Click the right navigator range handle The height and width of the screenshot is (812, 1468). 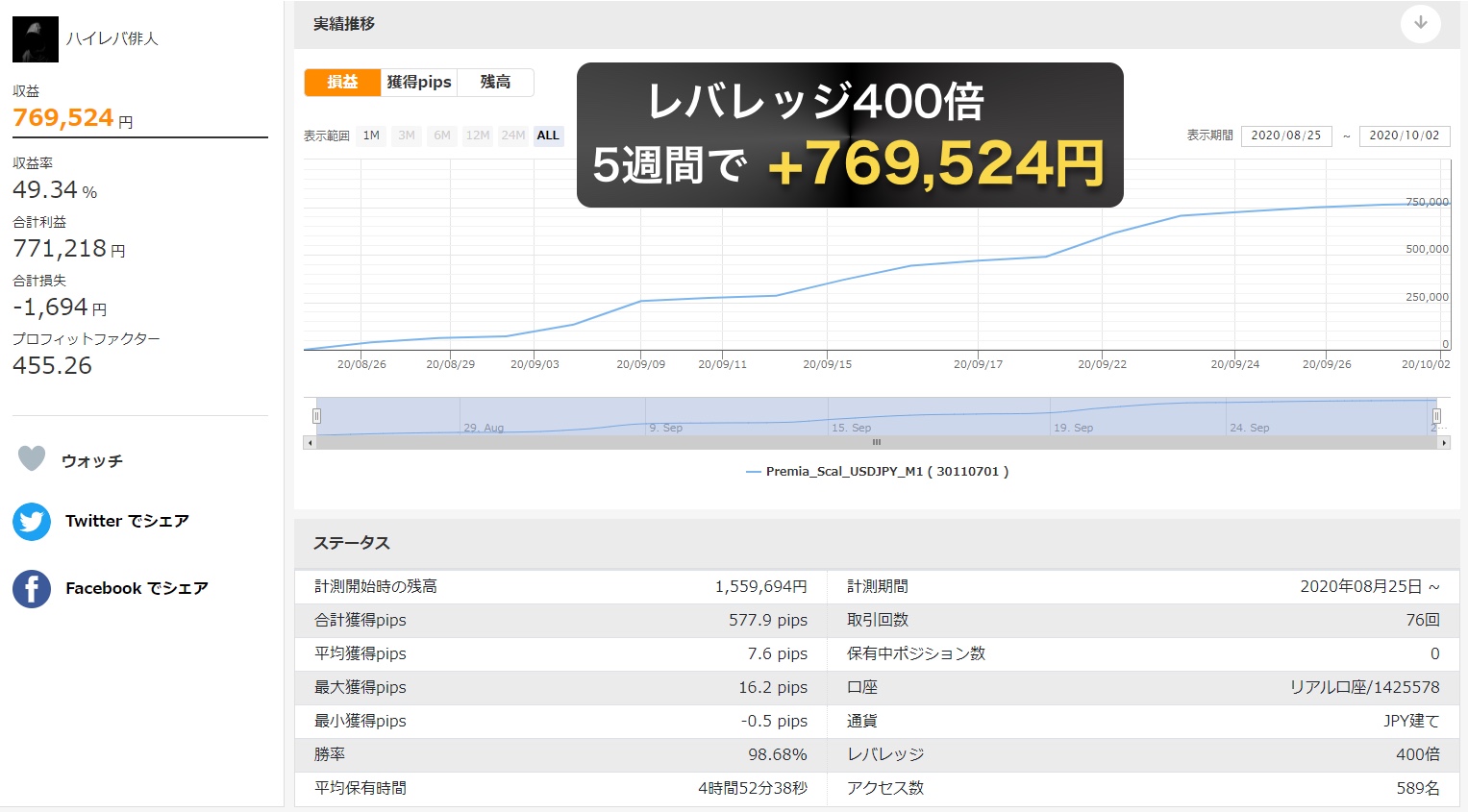point(1436,416)
